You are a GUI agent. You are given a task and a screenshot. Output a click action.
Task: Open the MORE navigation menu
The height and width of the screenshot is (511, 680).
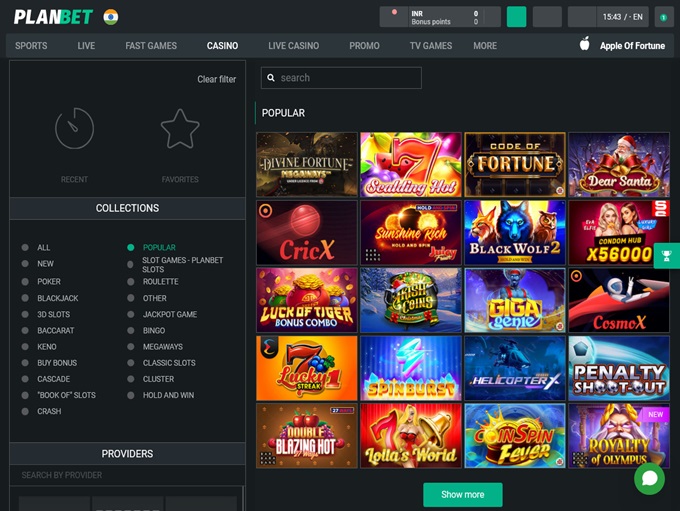(485, 46)
